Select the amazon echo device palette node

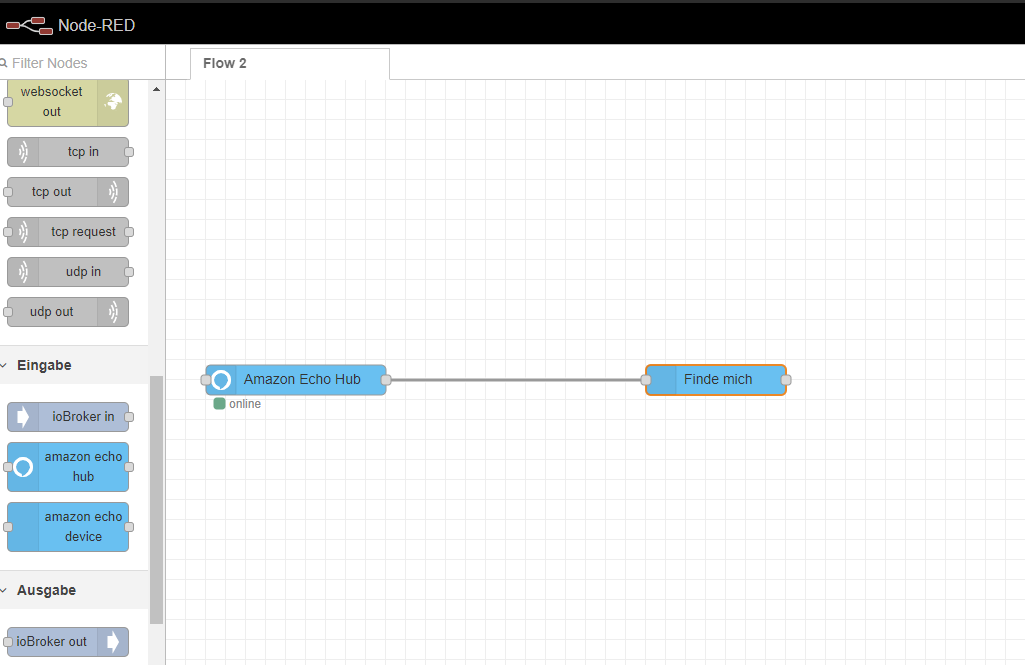(x=68, y=527)
